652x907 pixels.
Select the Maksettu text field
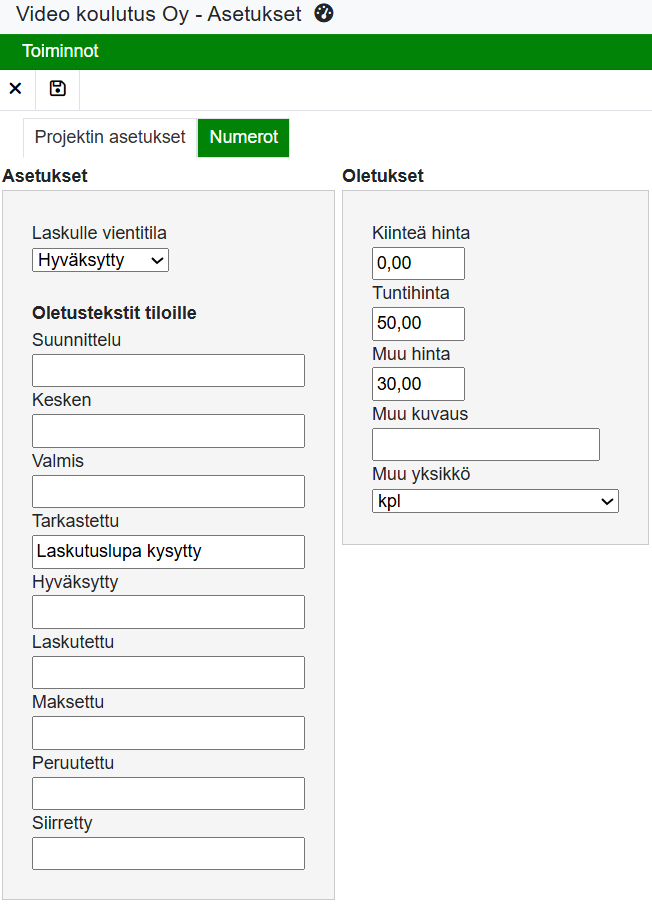[x=168, y=733]
